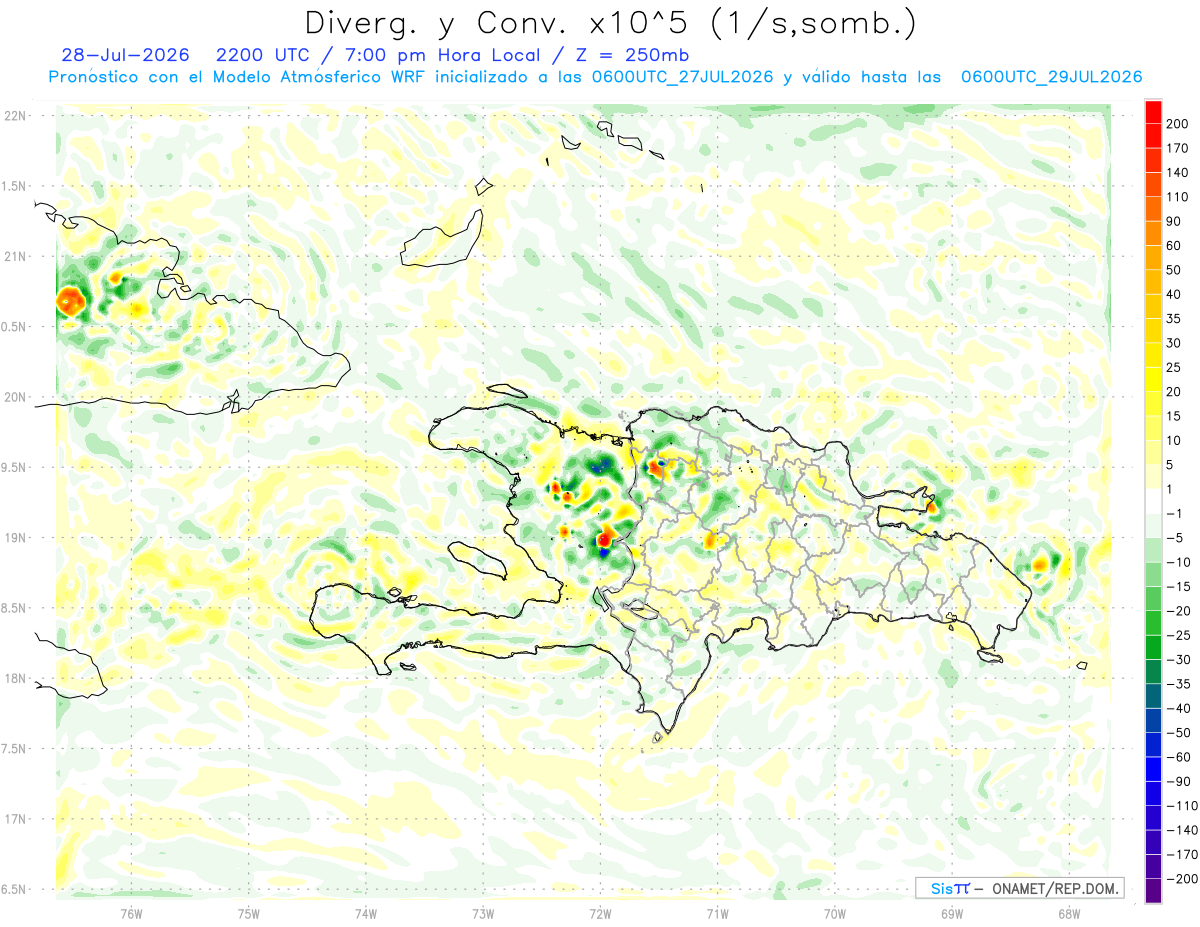Click the latitude label '18N'
Screen dimensions: 1200x927
[x=15, y=678]
